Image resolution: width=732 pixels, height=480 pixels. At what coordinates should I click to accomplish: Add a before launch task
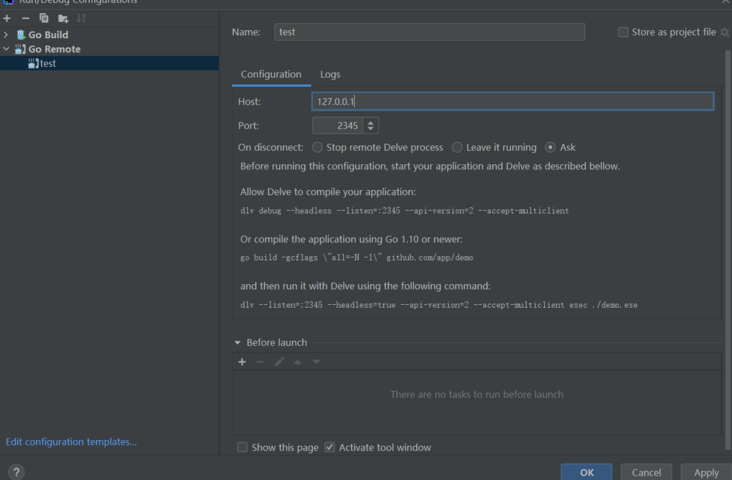click(242, 362)
